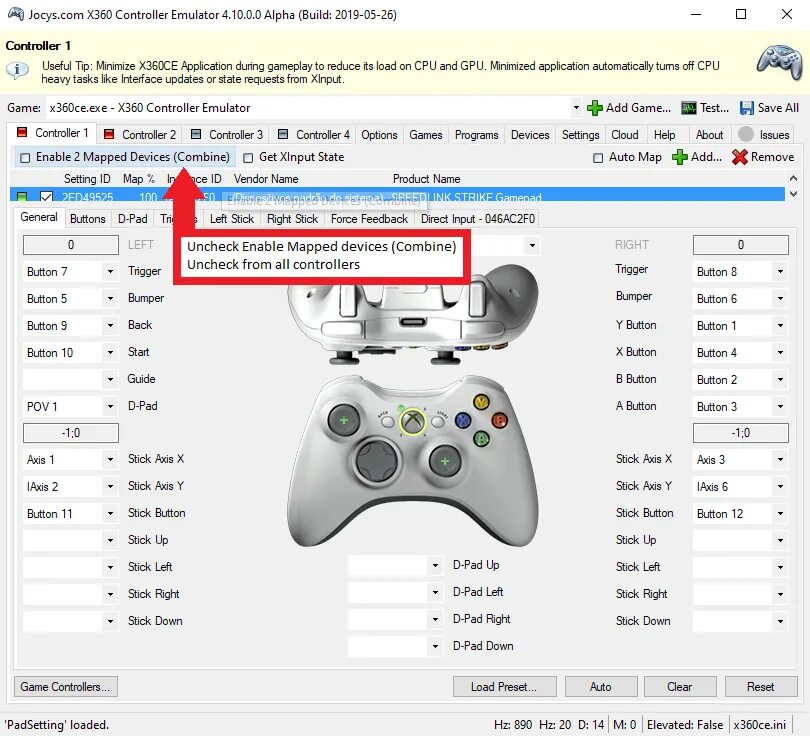The image size is (810, 736).
Task: Click the Save All floppy disk icon
Action: [746, 108]
